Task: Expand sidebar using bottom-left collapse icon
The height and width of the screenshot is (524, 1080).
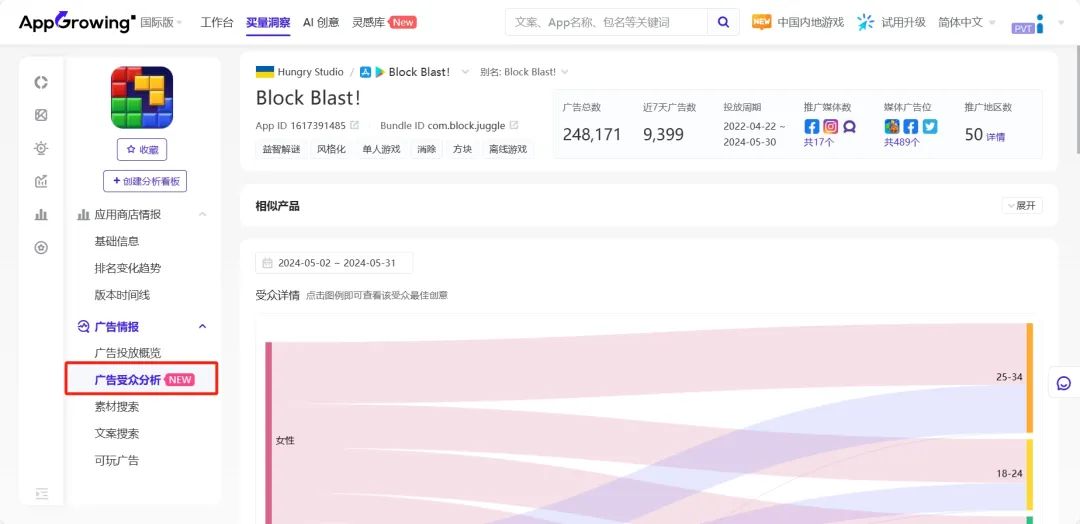Action: pyautogui.click(x=41, y=493)
